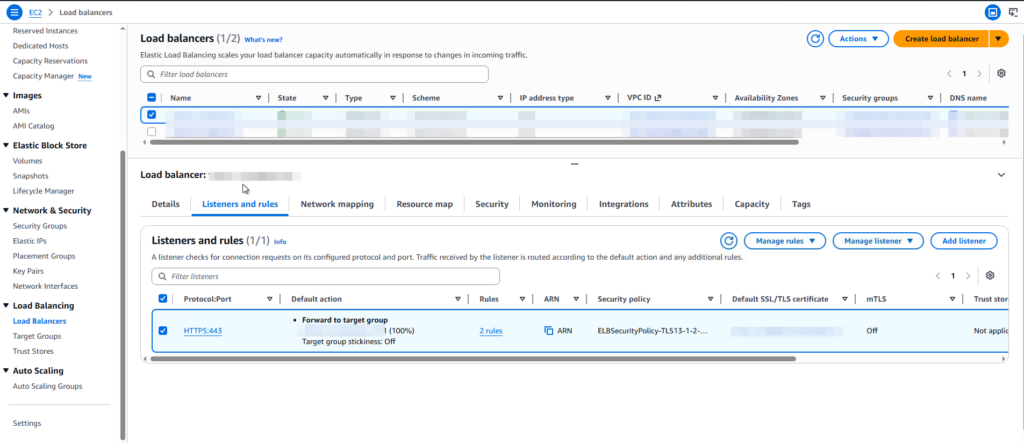Focus the Filter listeners field
The height and width of the screenshot is (443, 1024).
click(x=325, y=276)
